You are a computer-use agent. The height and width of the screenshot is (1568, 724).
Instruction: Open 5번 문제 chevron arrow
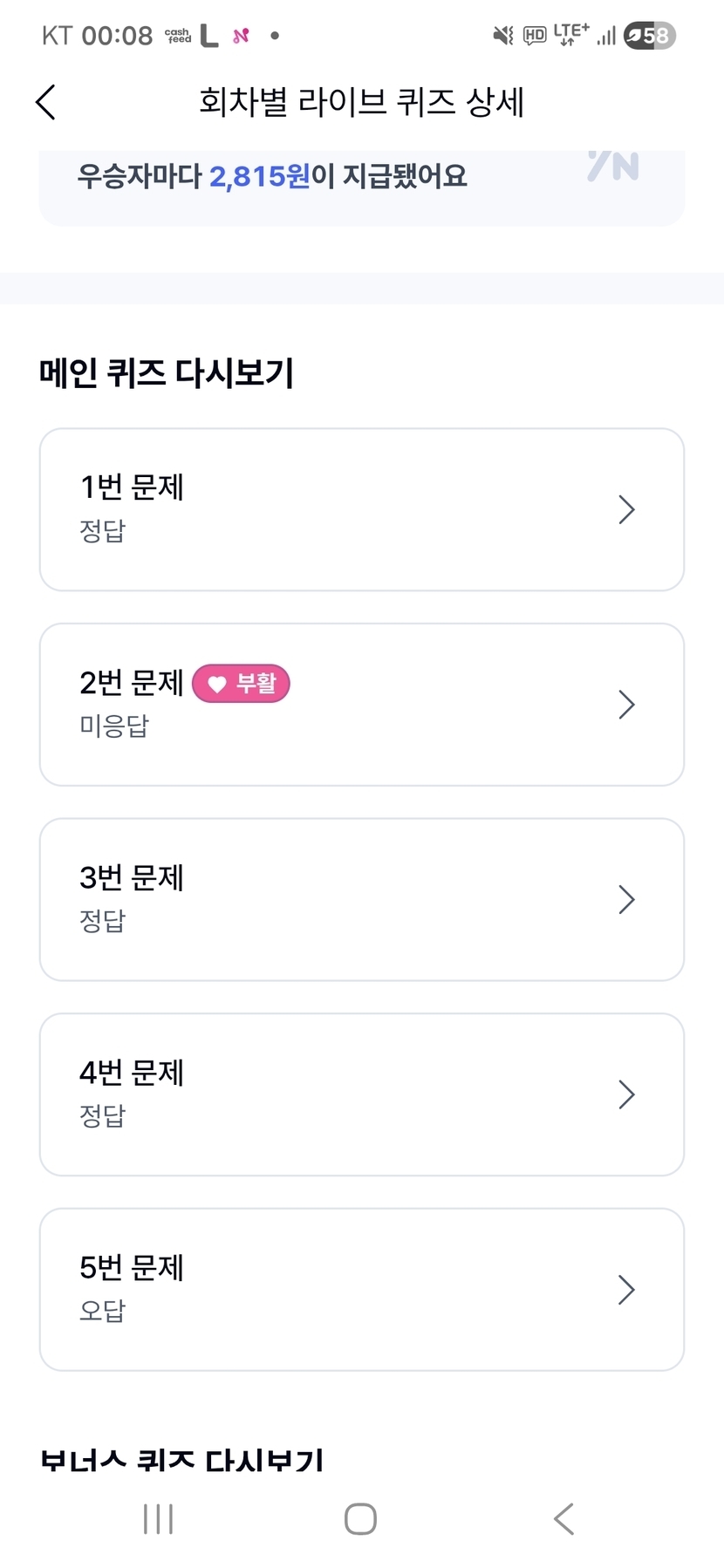click(626, 1289)
